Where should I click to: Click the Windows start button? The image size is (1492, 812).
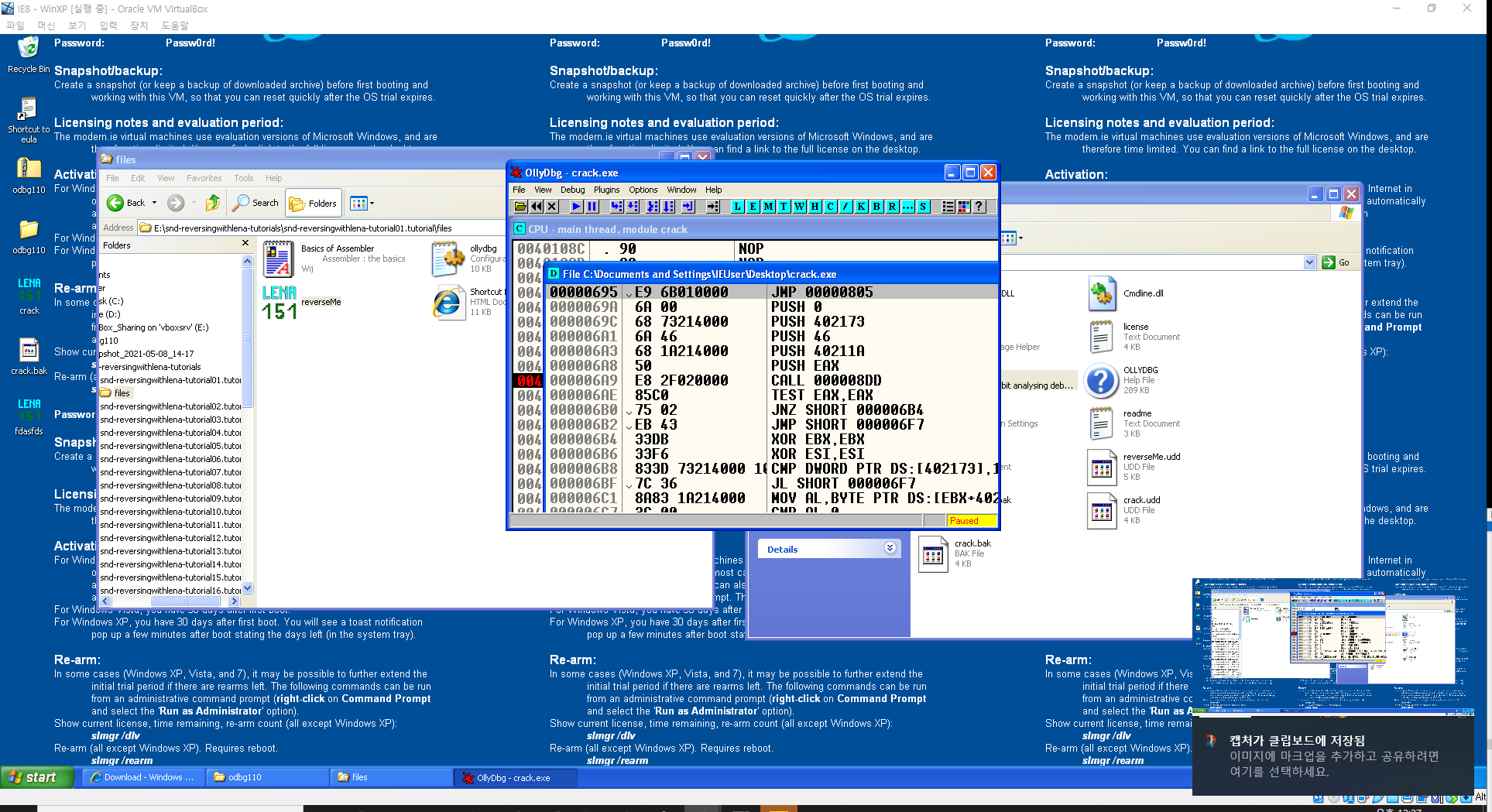tap(36, 777)
